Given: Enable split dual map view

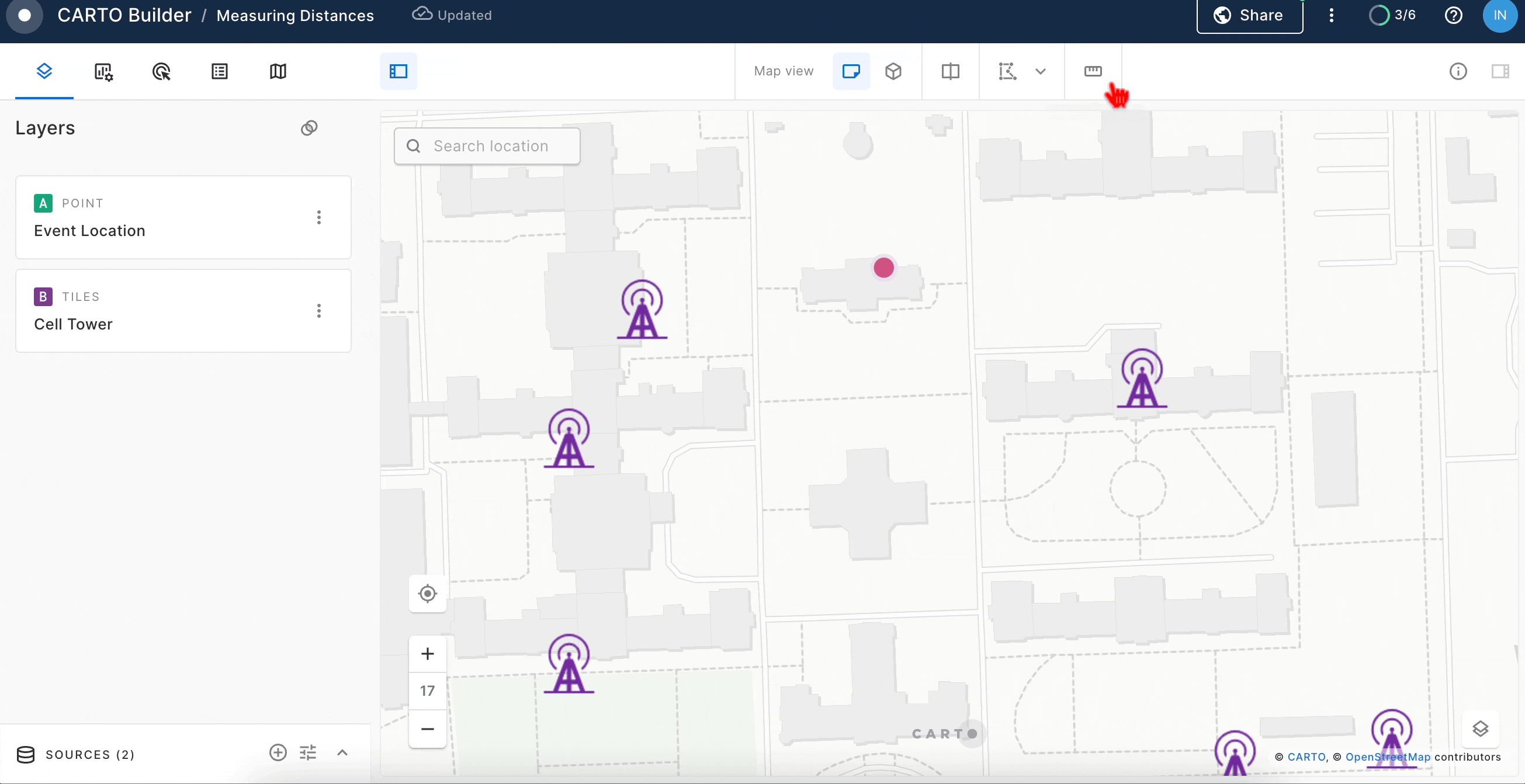Looking at the screenshot, I should point(950,72).
